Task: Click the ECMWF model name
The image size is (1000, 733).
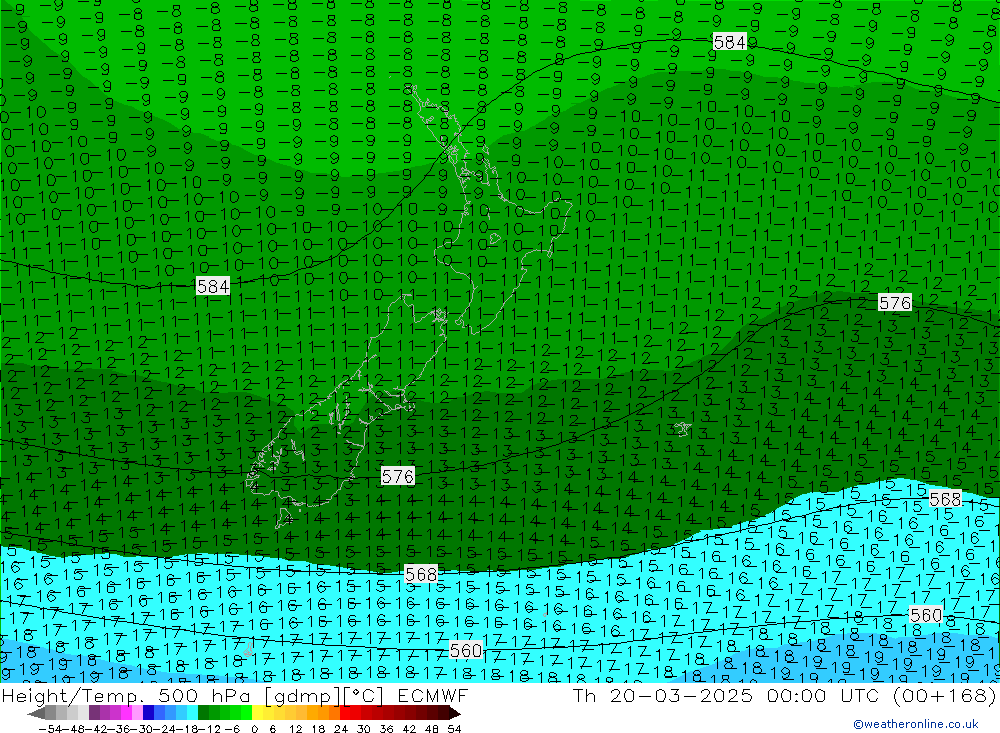Action: click(x=432, y=695)
